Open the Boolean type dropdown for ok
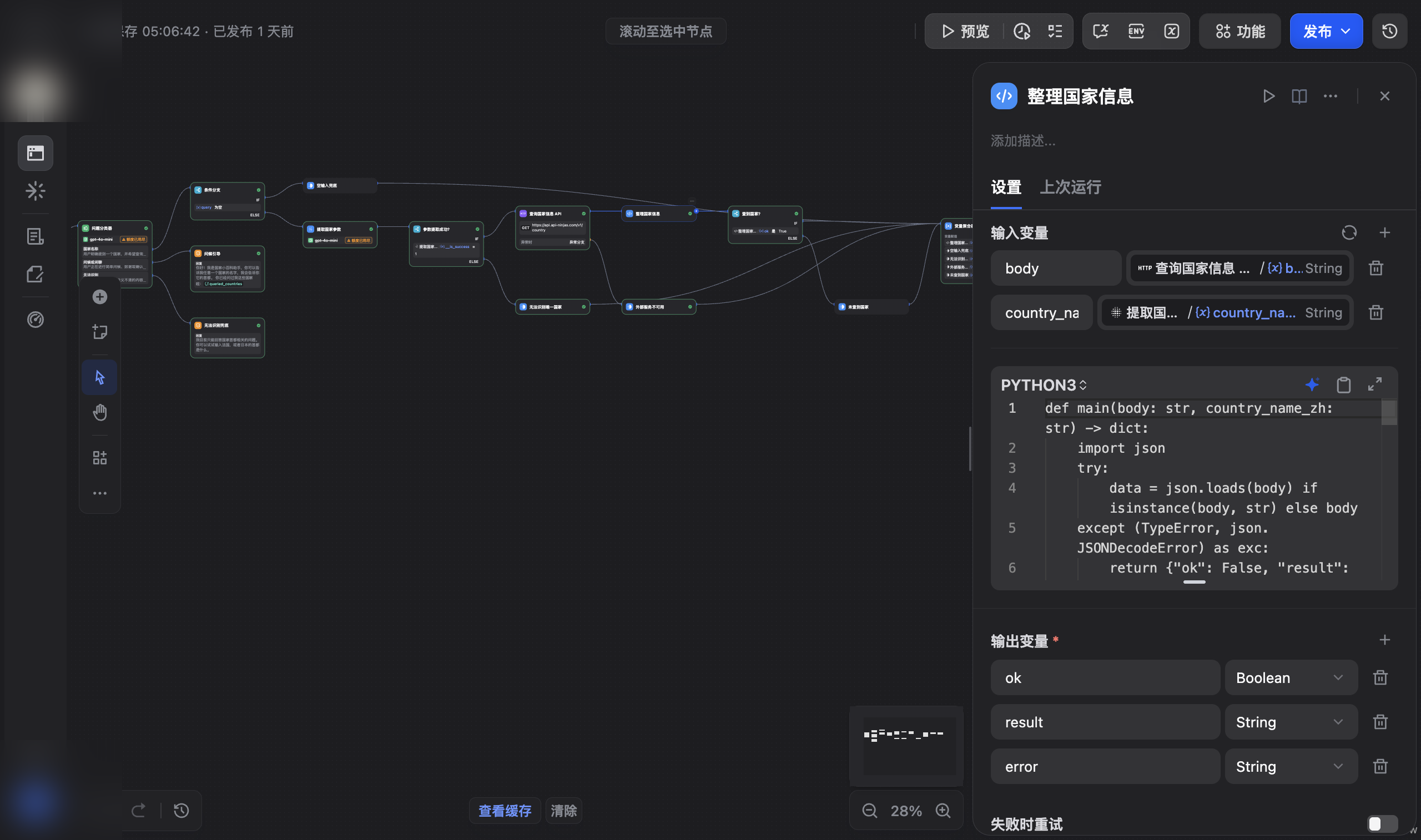The height and width of the screenshot is (840, 1421). 1291,677
